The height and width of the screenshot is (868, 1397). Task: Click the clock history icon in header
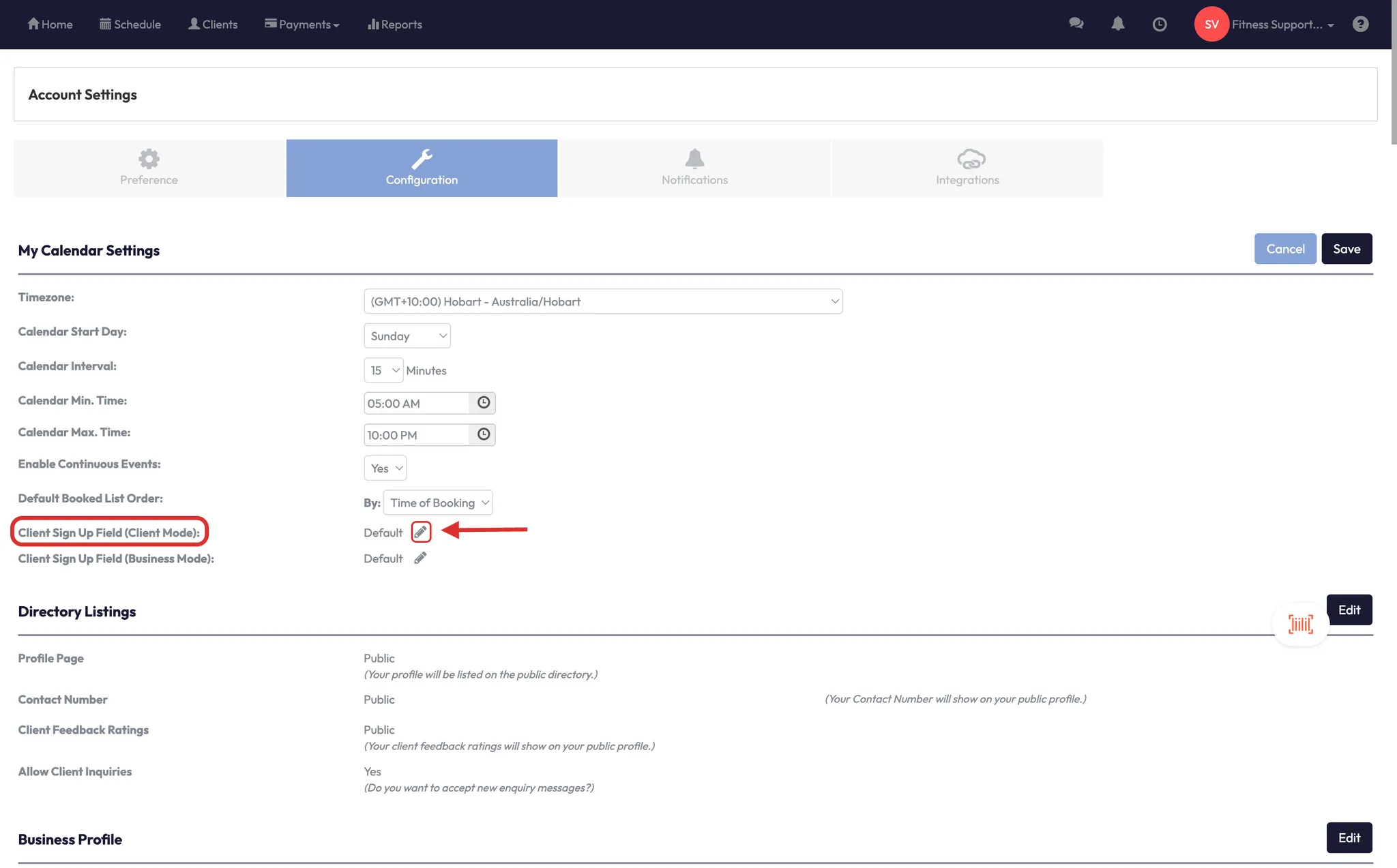point(1159,25)
